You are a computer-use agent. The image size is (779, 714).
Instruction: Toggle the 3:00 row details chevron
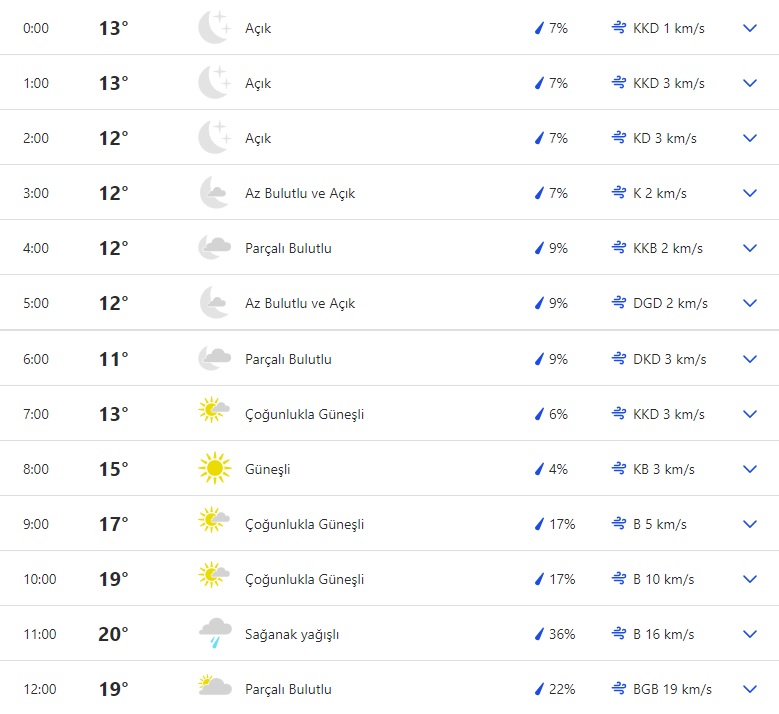tap(750, 193)
